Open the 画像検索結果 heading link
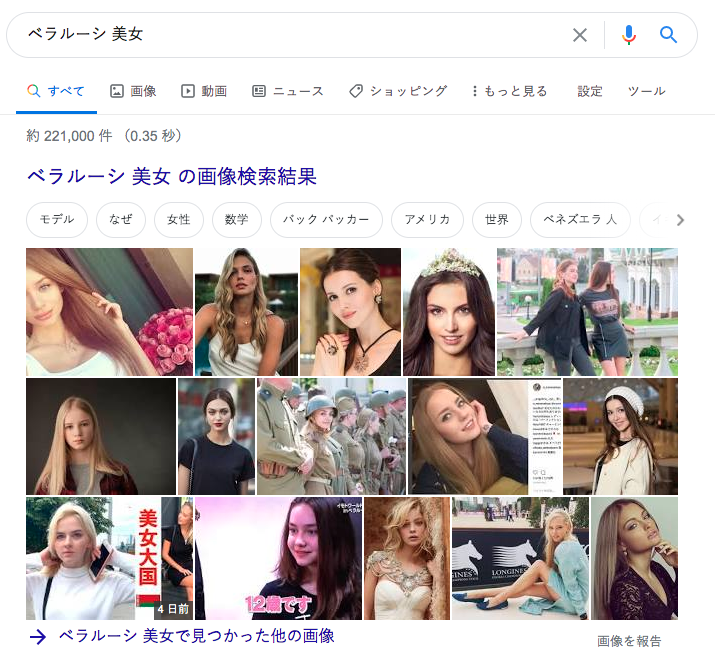 [171, 177]
